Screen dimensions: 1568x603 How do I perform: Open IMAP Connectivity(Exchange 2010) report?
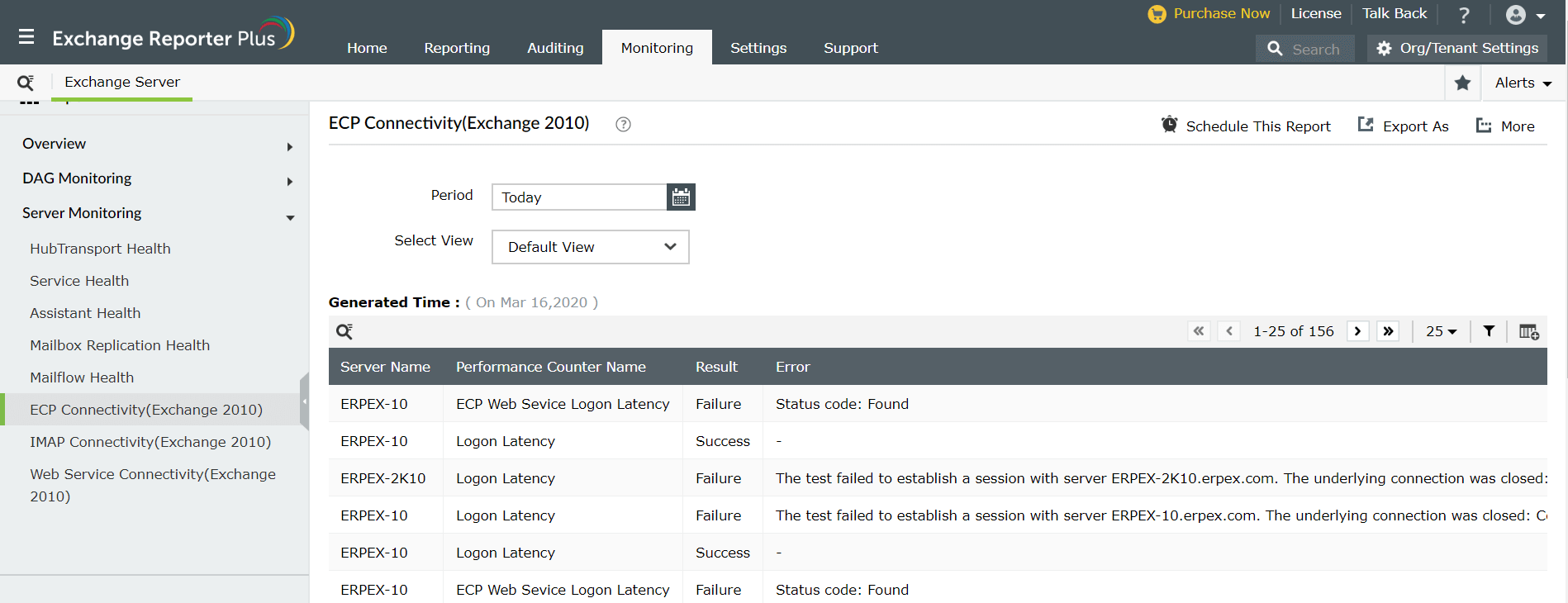click(150, 442)
